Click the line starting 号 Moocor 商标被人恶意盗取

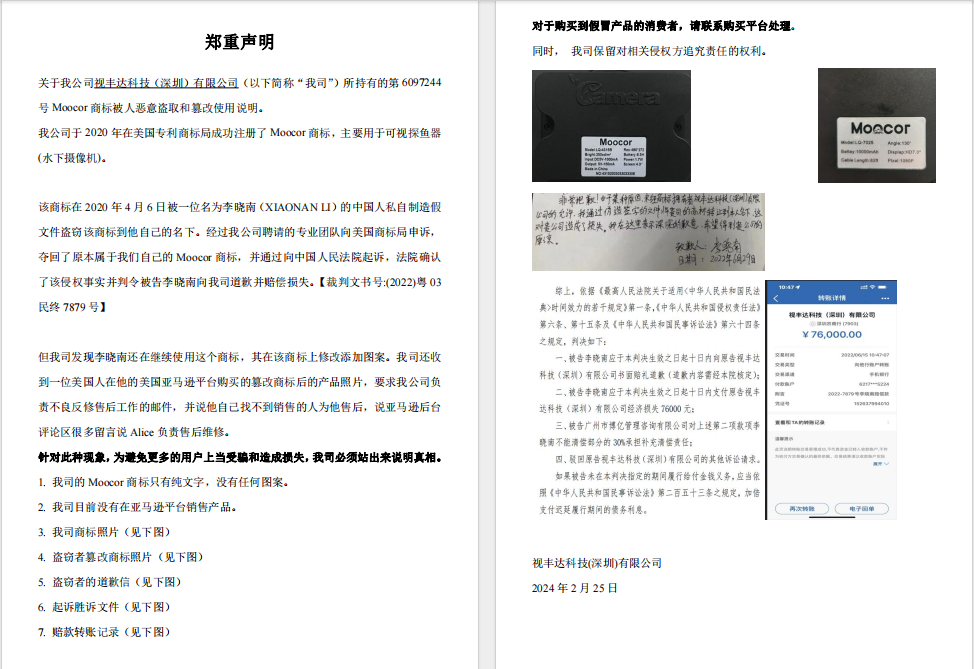tap(151, 108)
